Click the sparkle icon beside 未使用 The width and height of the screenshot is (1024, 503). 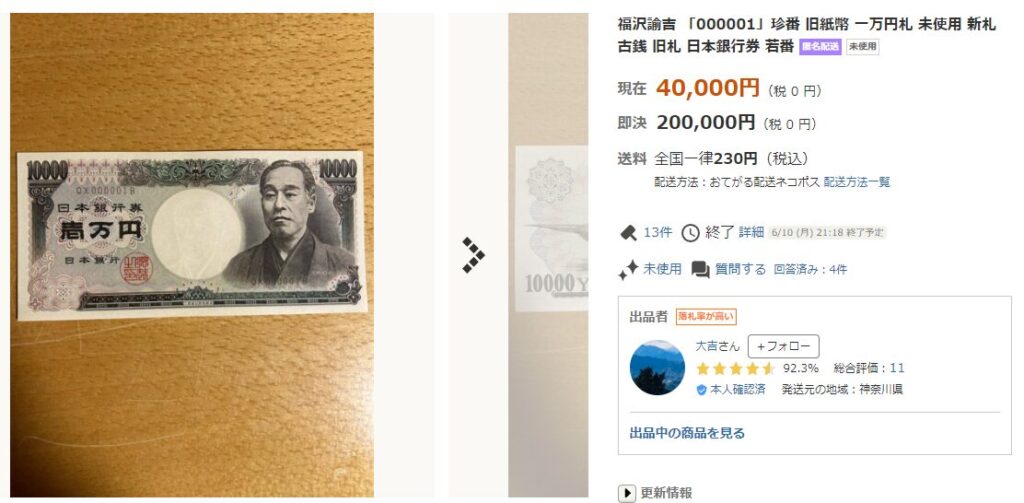tap(628, 269)
